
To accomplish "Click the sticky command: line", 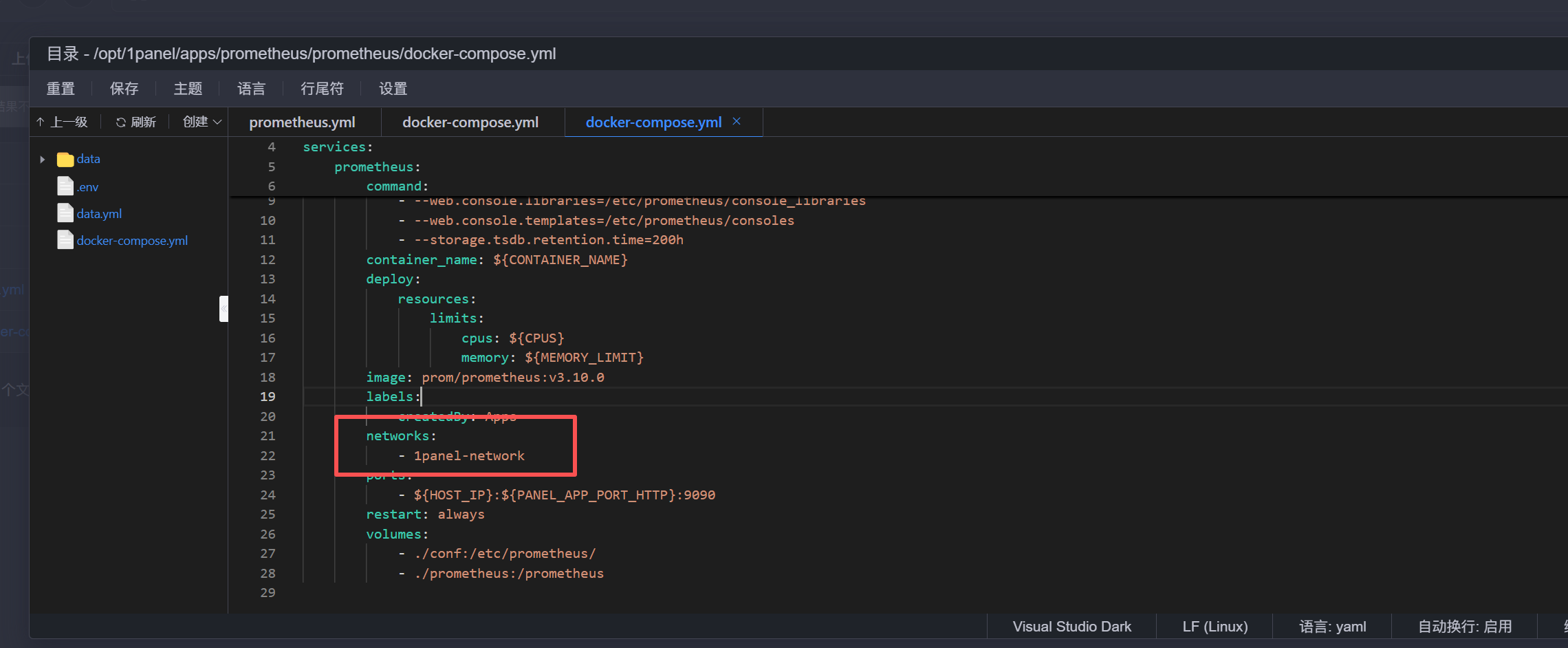I will tap(397, 186).
